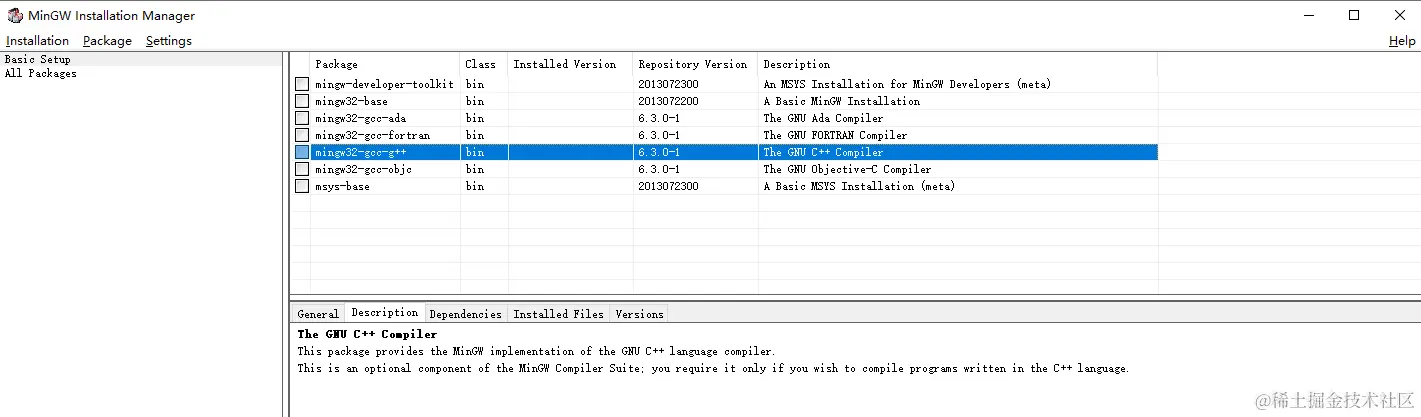
Task: Click the MinGW app icon in title bar
Action: click(15, 15)
